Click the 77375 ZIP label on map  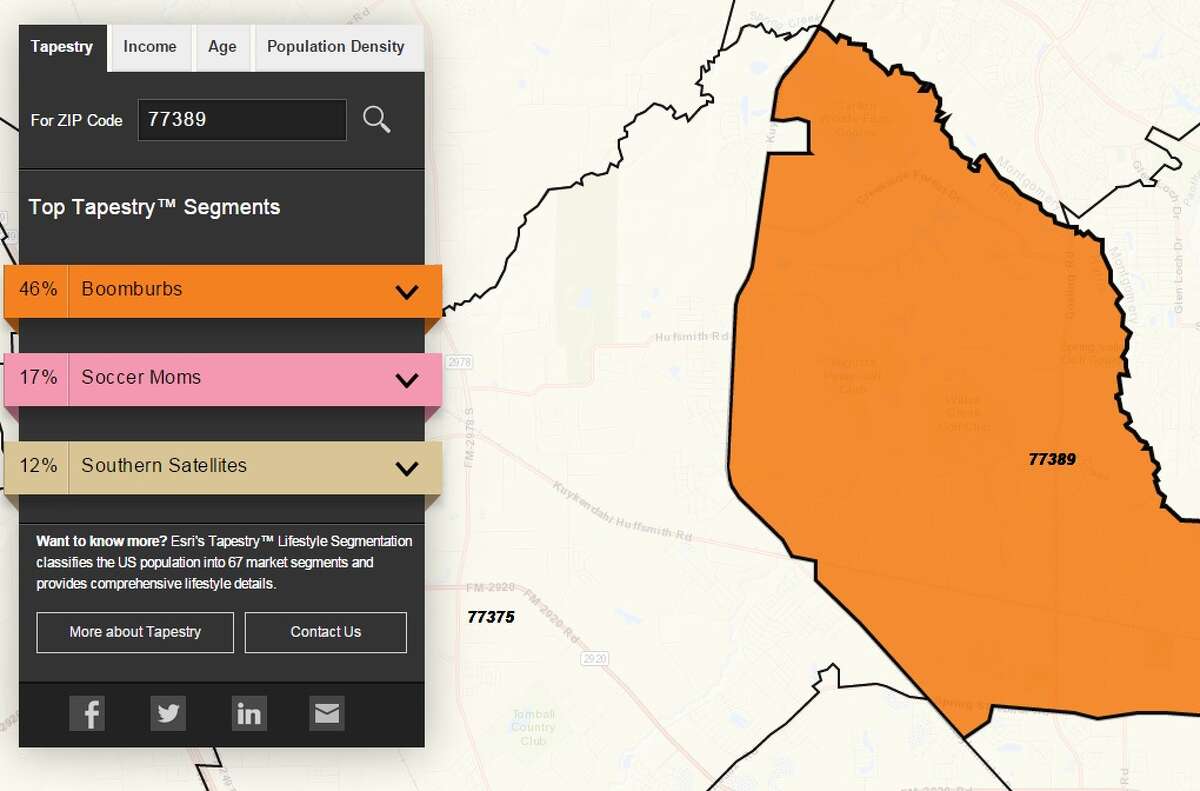click(x=491, y=617)
